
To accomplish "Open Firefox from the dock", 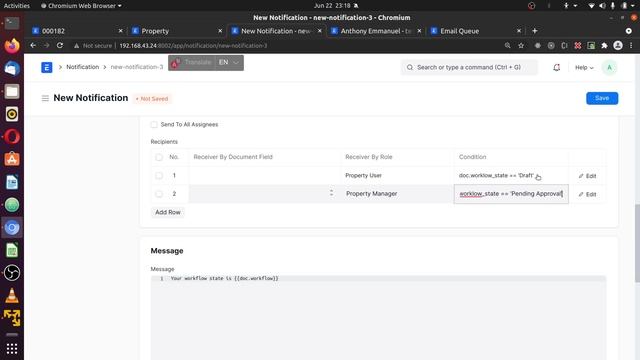I will coord(12,45).
